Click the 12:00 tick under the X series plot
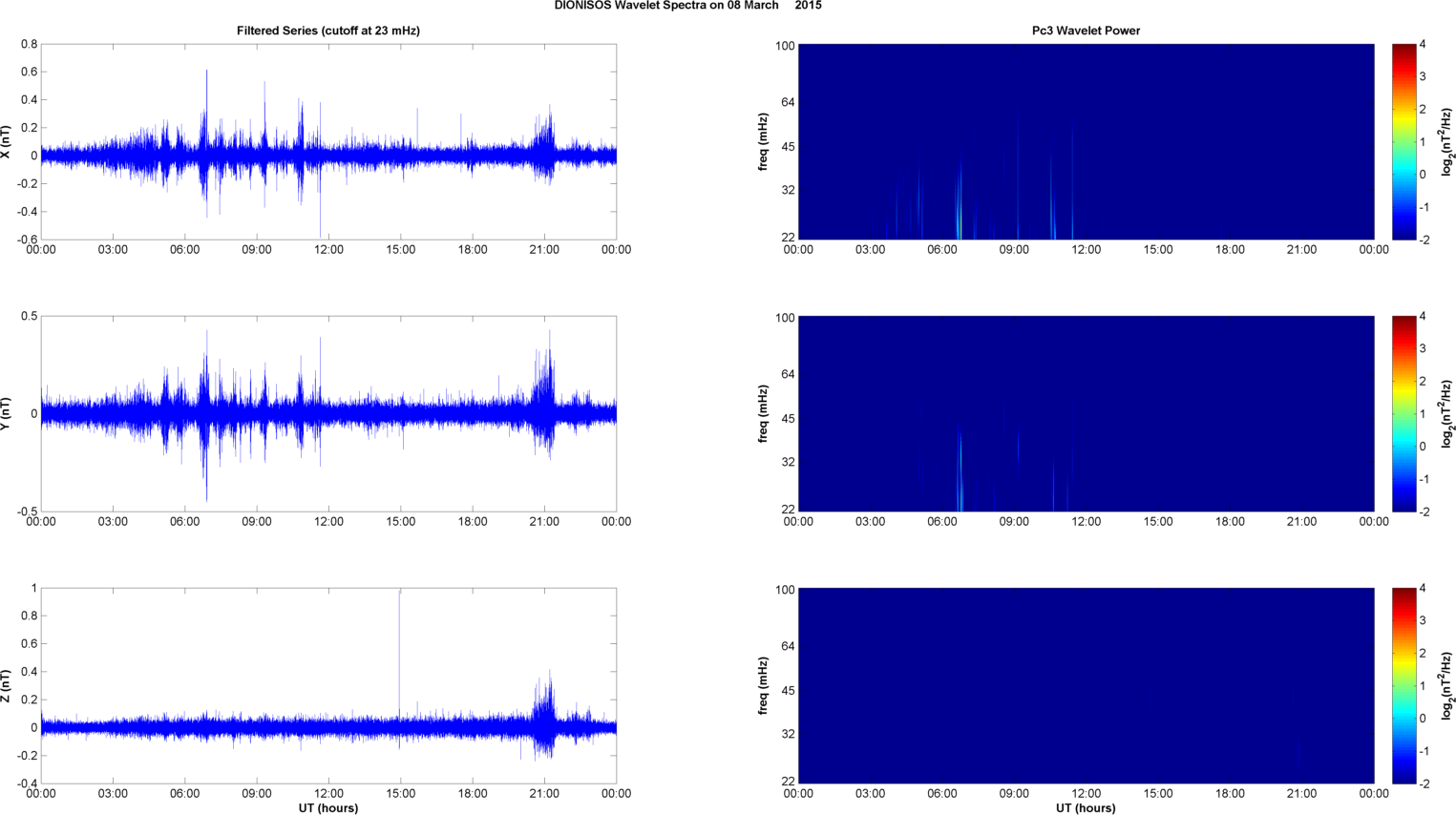Viewport: 1456px width, 815px height. point(328,250)
